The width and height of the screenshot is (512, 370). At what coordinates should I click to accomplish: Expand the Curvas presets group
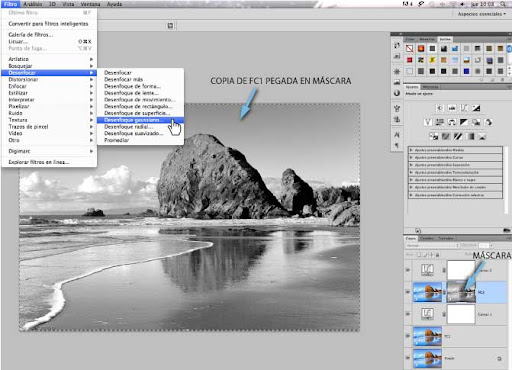[411, 157]
